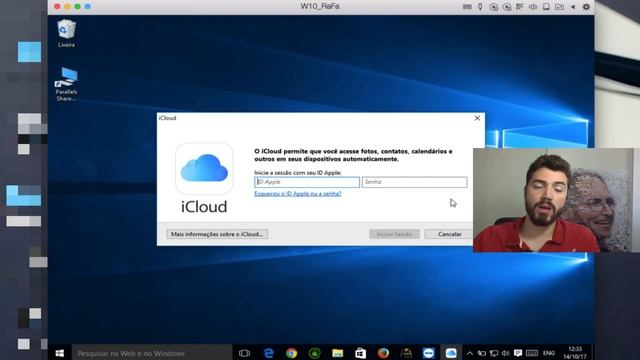The image size is (640, 360).
Task: Click the Parallels blue Coherence button
Action: [x=87, y=7]
